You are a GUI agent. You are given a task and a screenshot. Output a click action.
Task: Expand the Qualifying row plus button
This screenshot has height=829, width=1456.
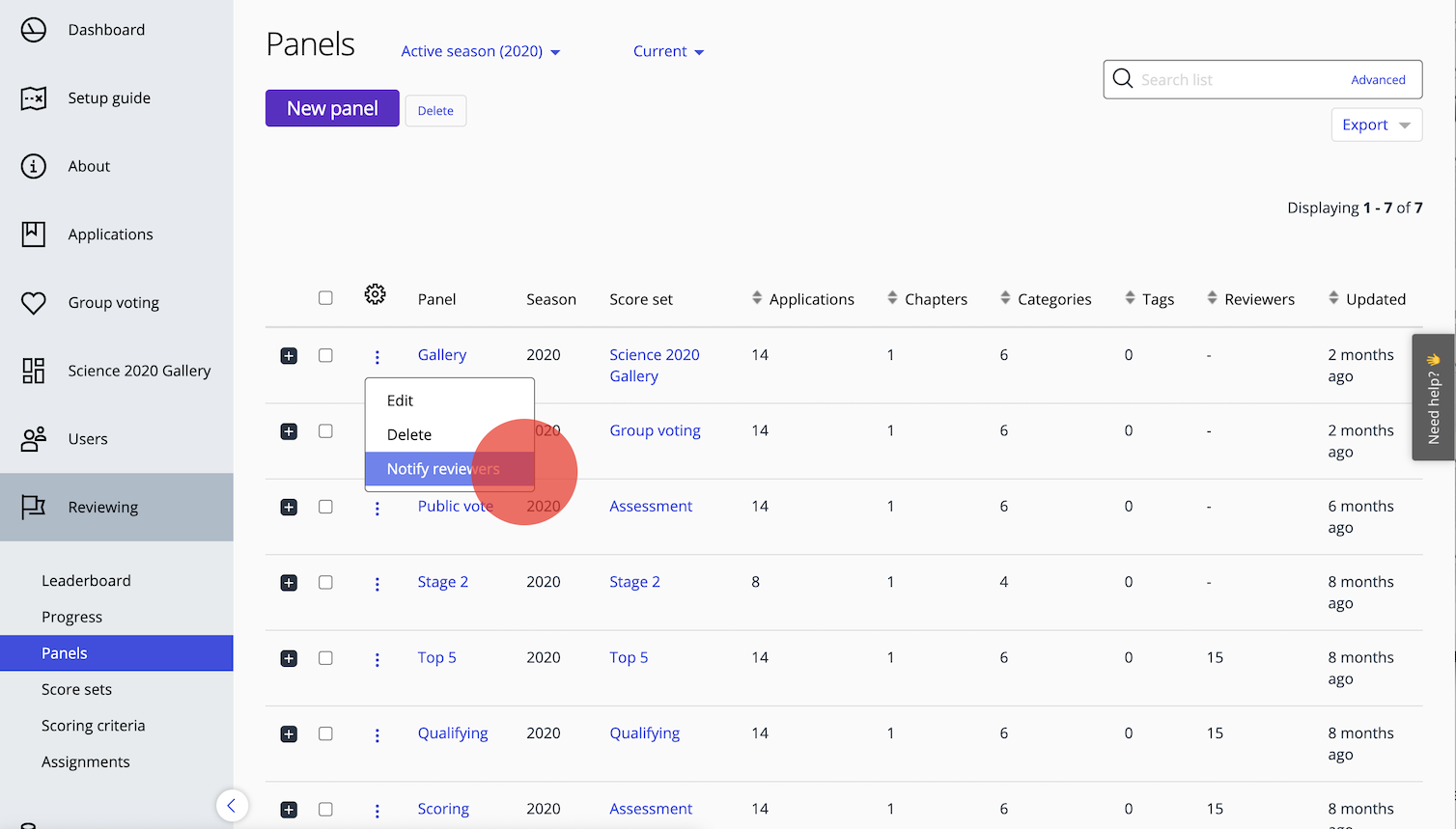pos(289,734)
